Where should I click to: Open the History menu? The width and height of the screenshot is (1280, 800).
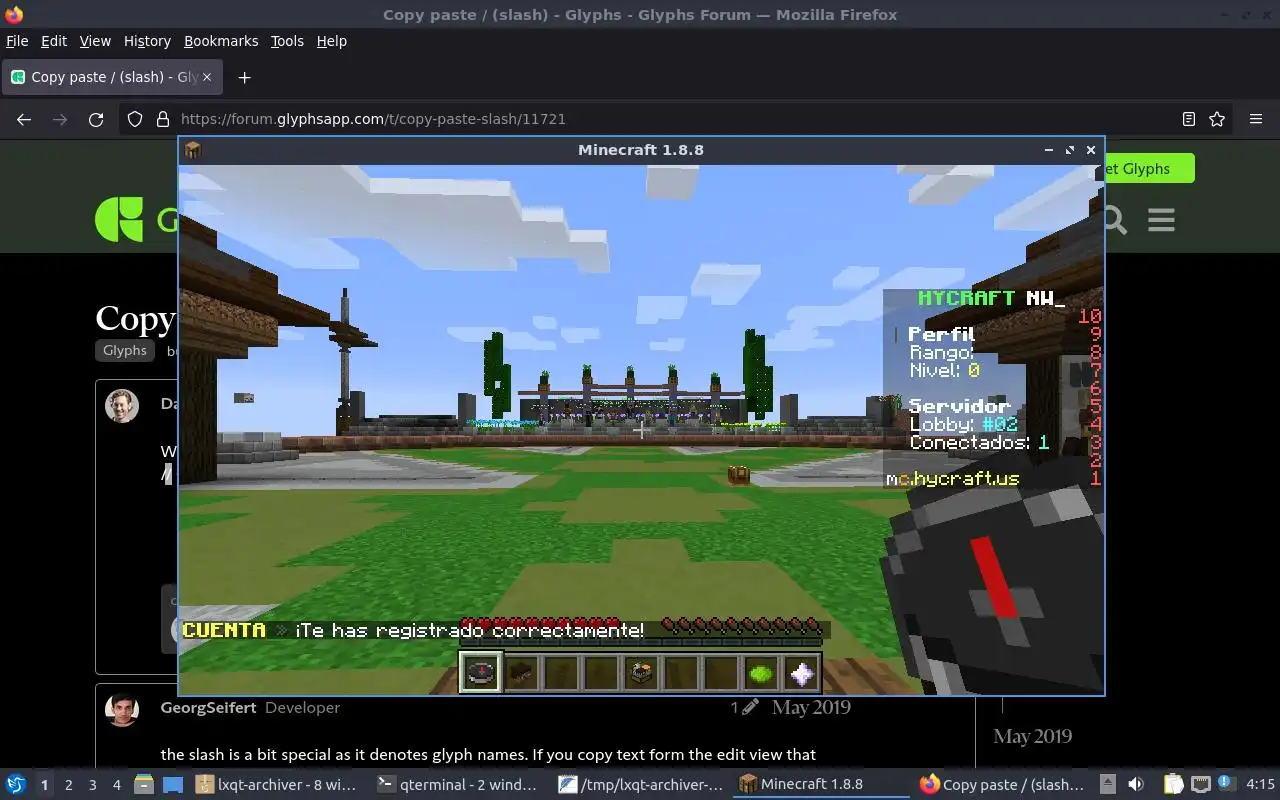click(x=147, y=41)
